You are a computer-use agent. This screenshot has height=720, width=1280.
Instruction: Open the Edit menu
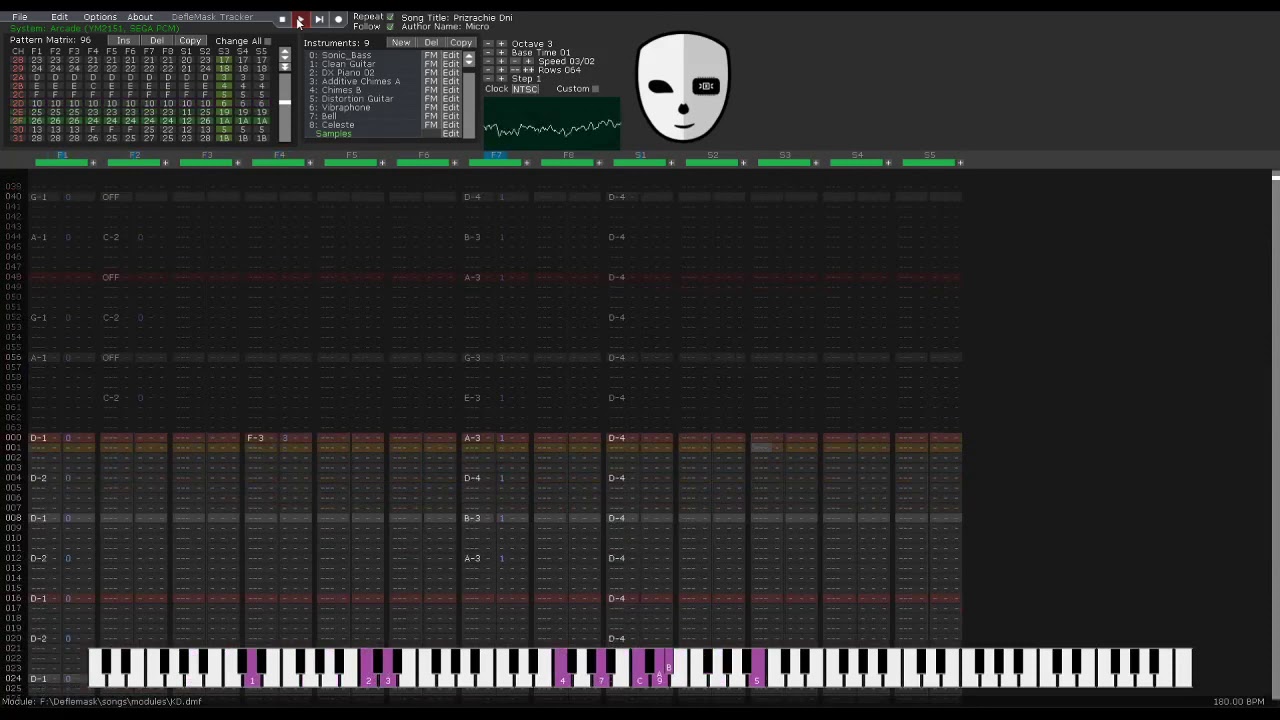click(59, 17)
